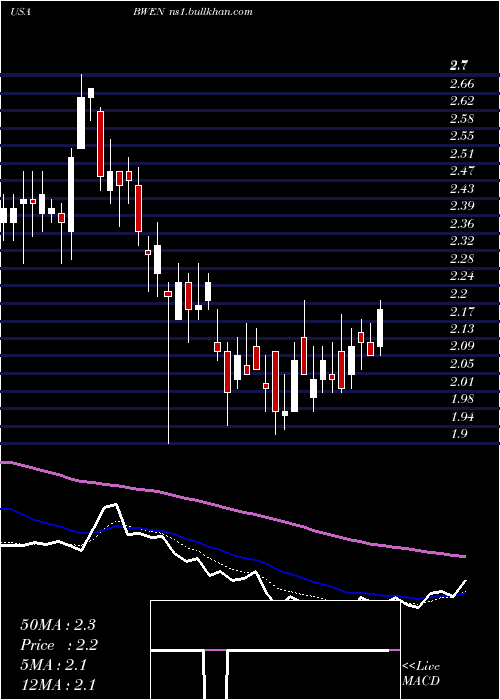Click the 2.47 price axis label

[x=462, y=171]
